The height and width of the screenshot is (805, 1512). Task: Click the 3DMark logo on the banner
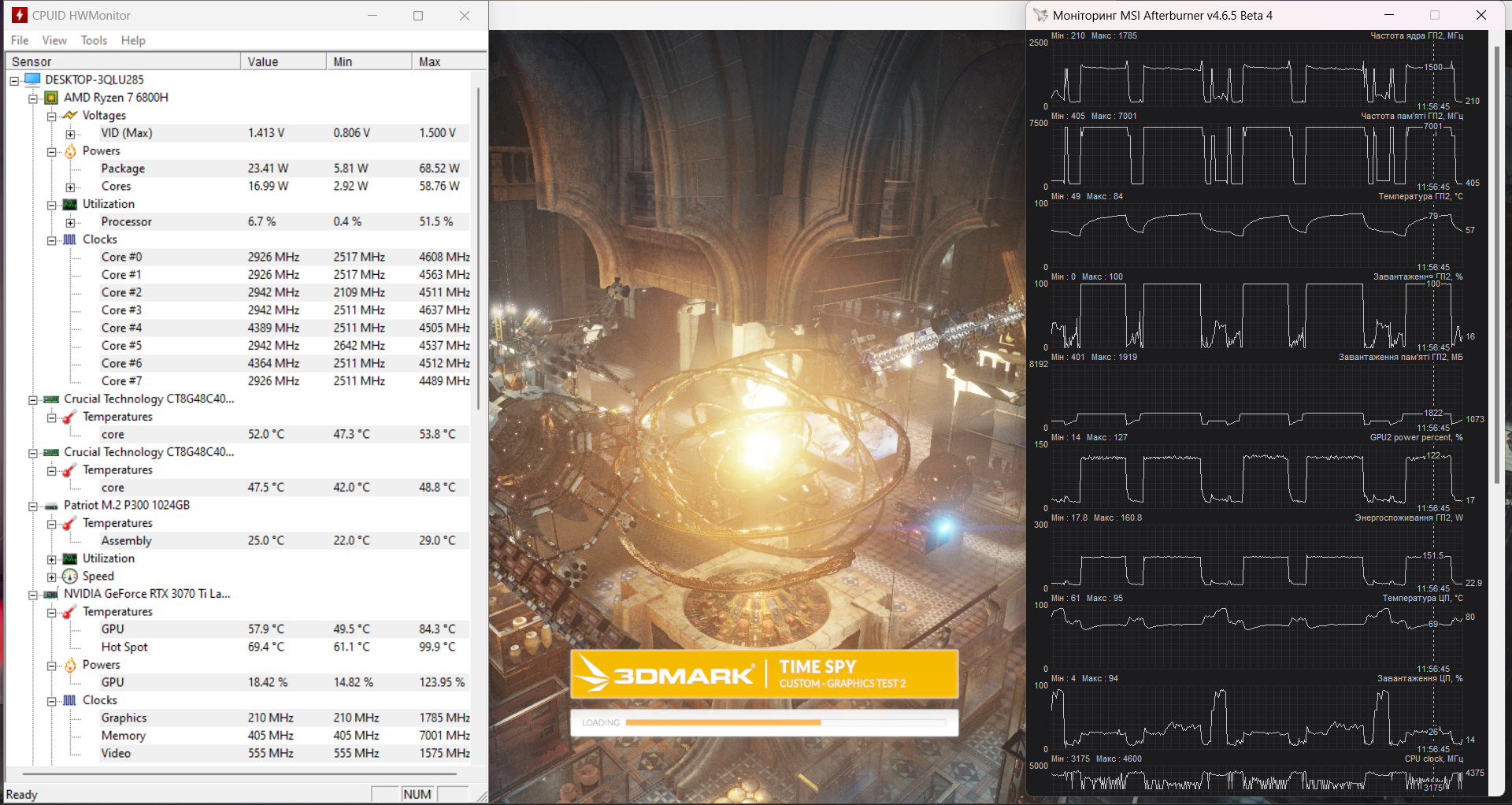tap(666, 675)
